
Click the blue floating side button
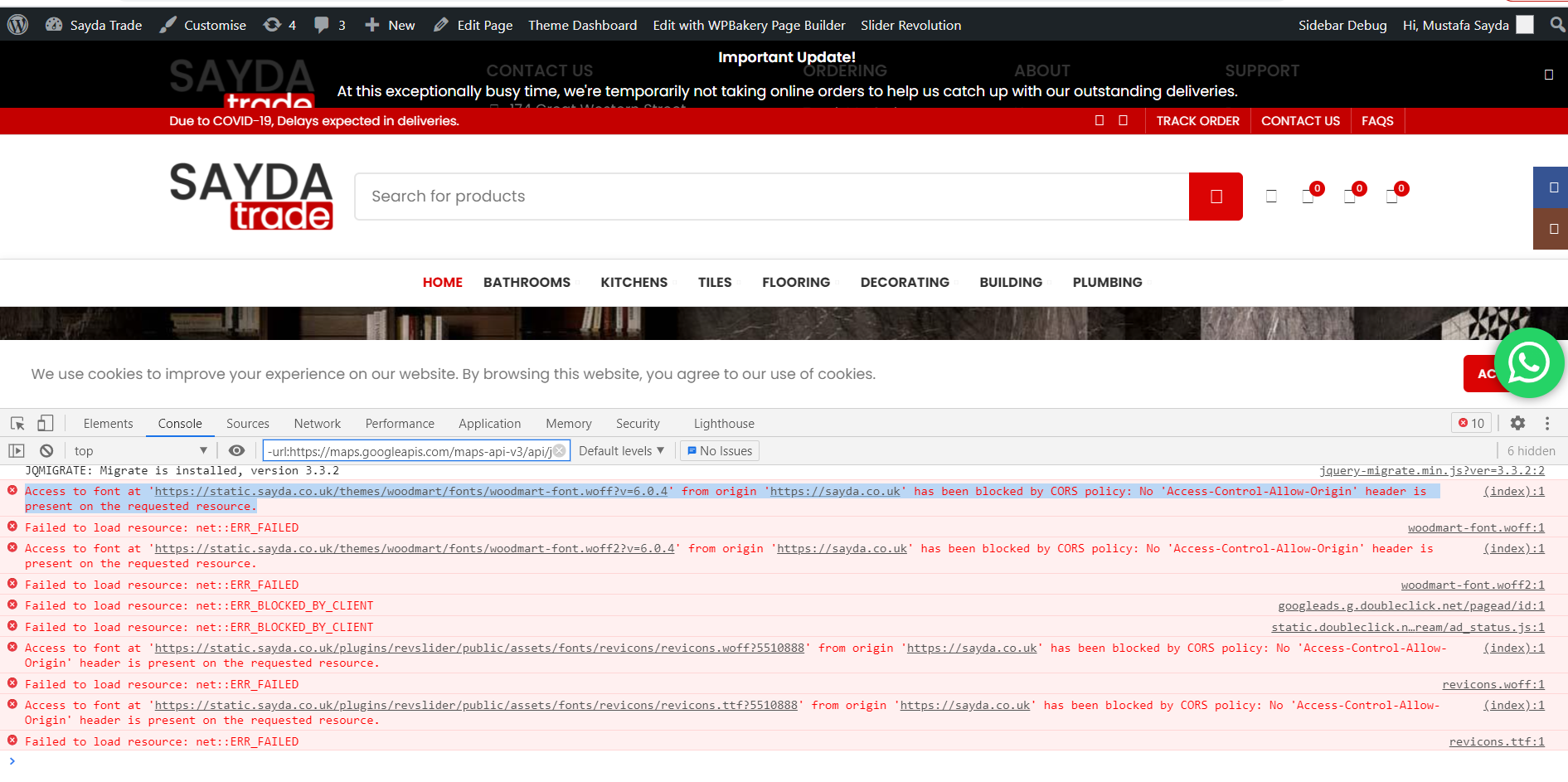pyautogui.click(x=1551, y=187)
